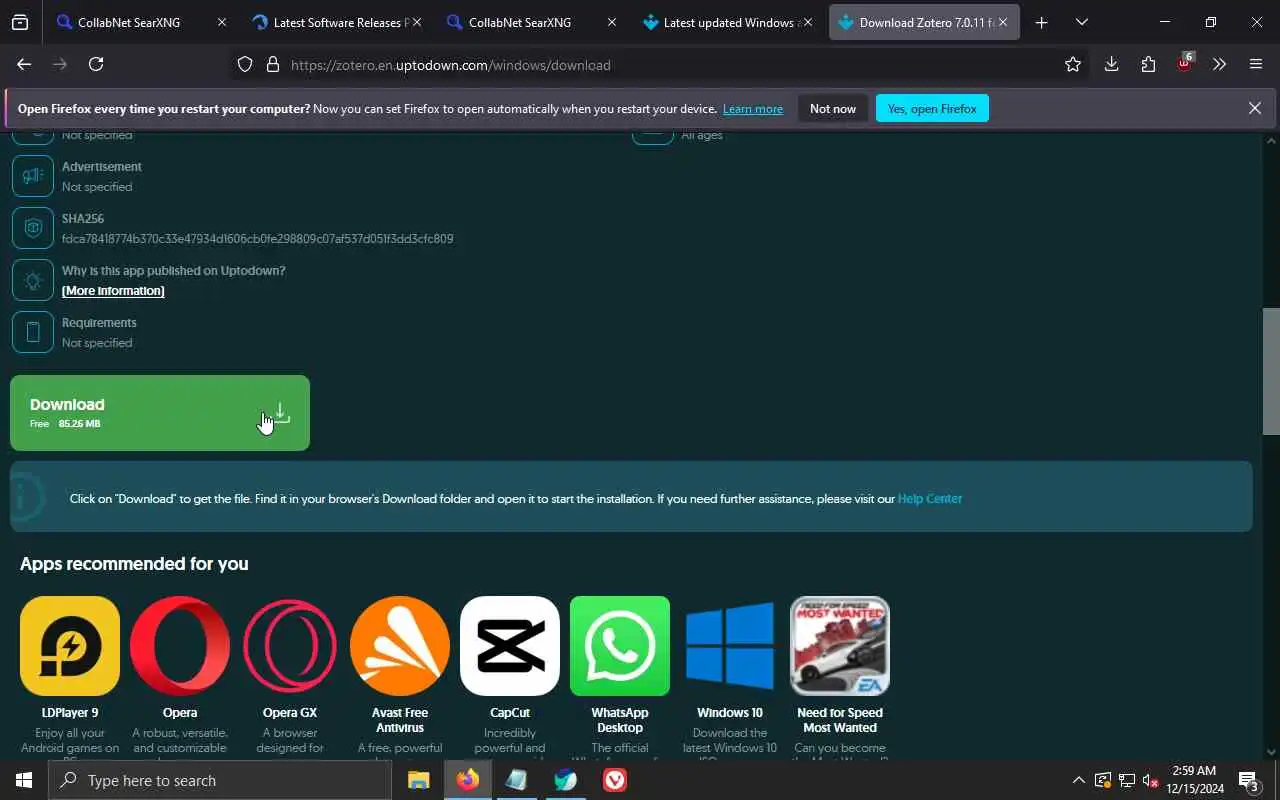Click the taskbar search box
Screen dimensions: 1280x800
coord(220,780)
